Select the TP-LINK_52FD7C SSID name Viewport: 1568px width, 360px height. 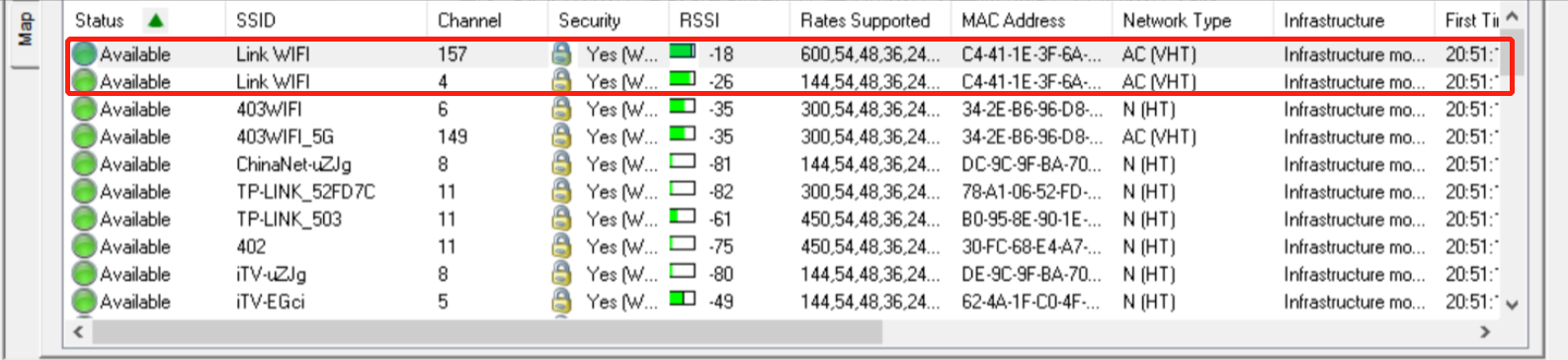[305, 192]
